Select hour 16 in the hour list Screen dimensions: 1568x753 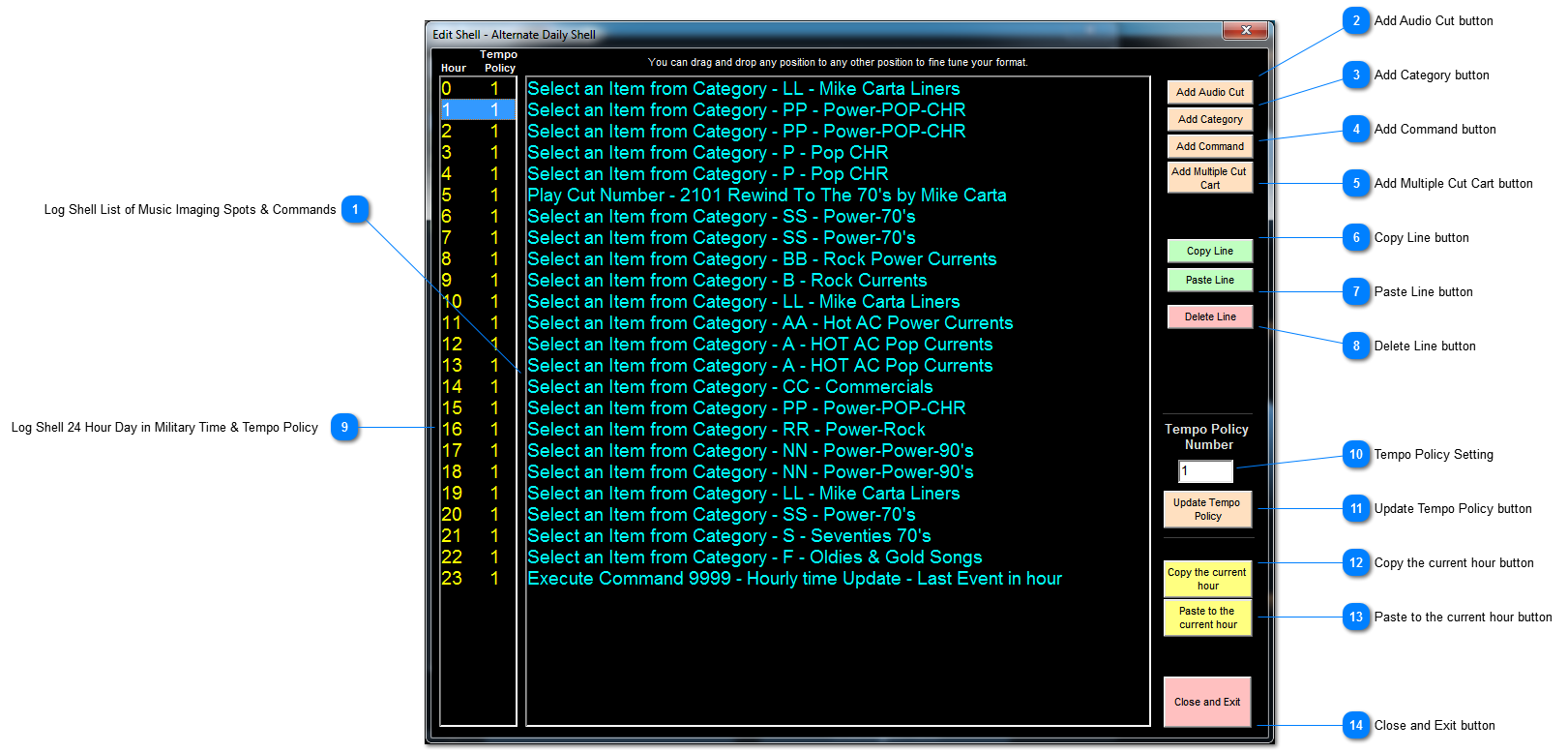tap(478, 430)
